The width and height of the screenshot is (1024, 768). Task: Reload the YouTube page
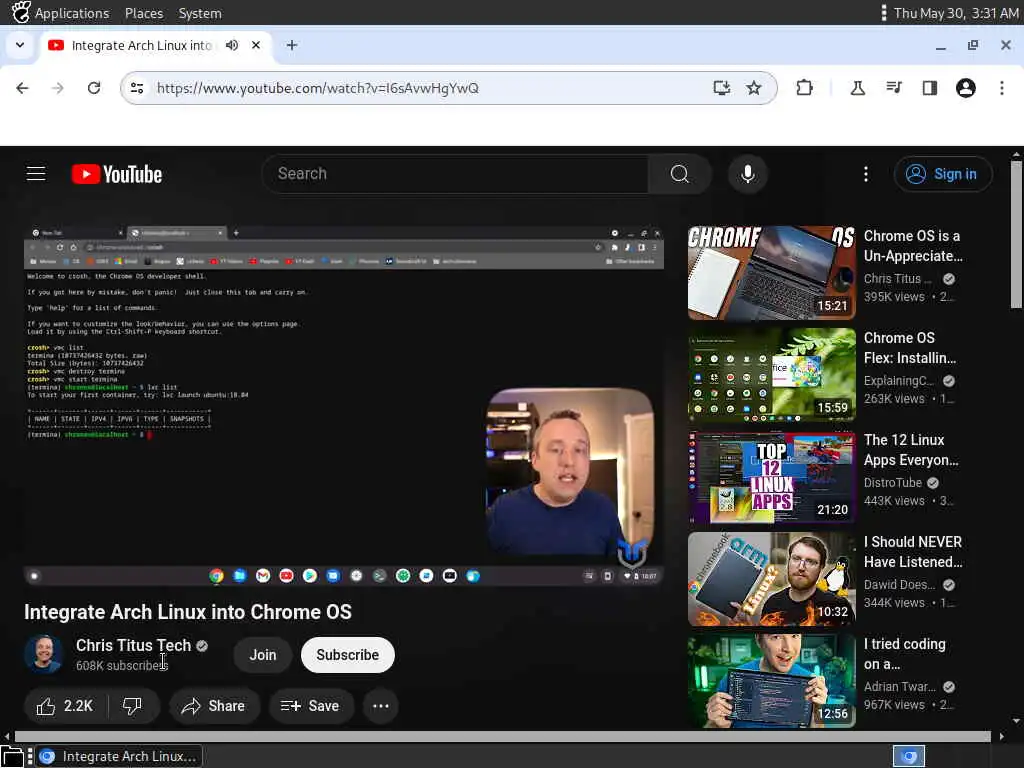pyautogui.click(x=94, y=88)
